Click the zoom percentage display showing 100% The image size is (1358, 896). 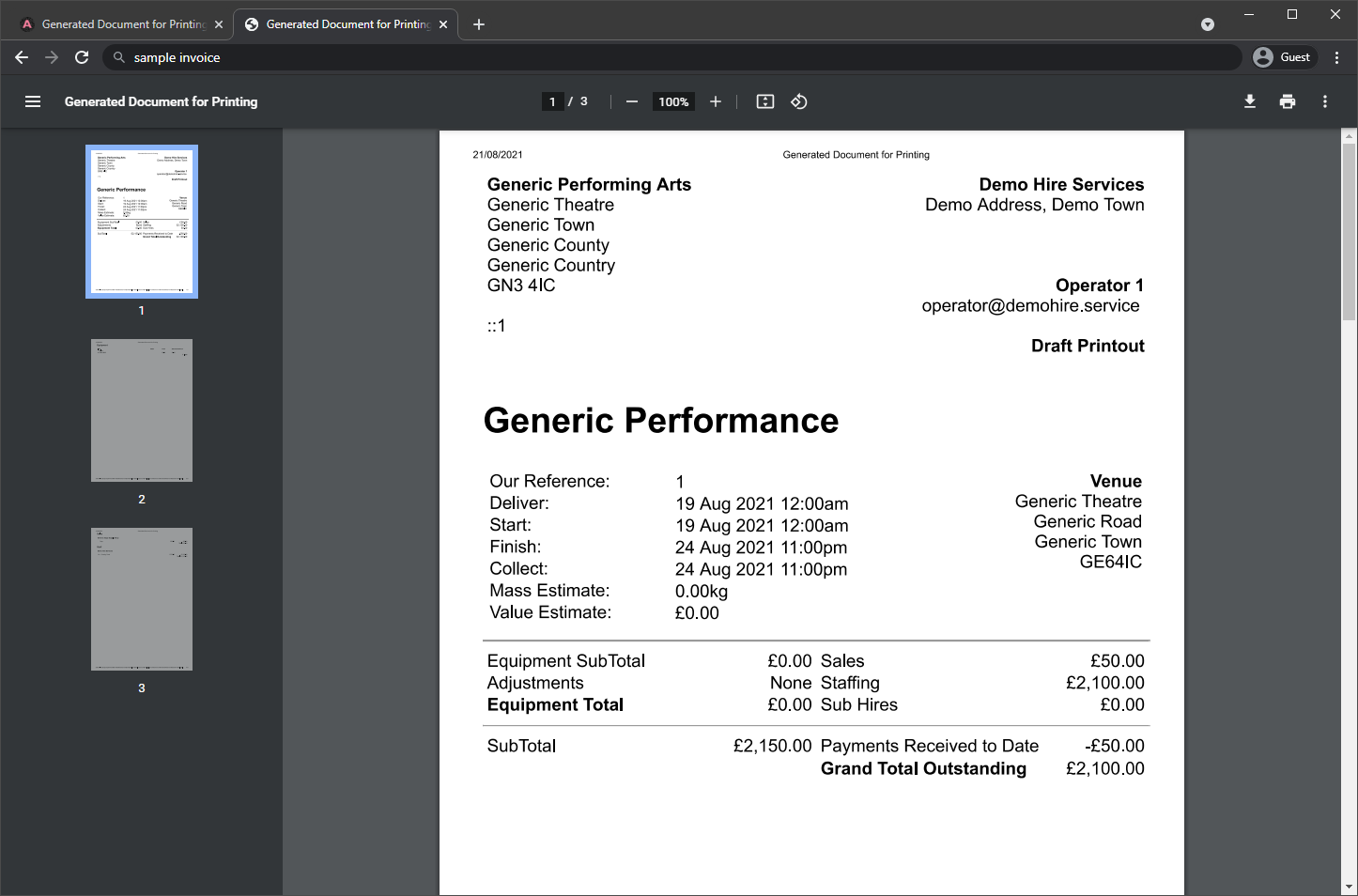point(673,101)
